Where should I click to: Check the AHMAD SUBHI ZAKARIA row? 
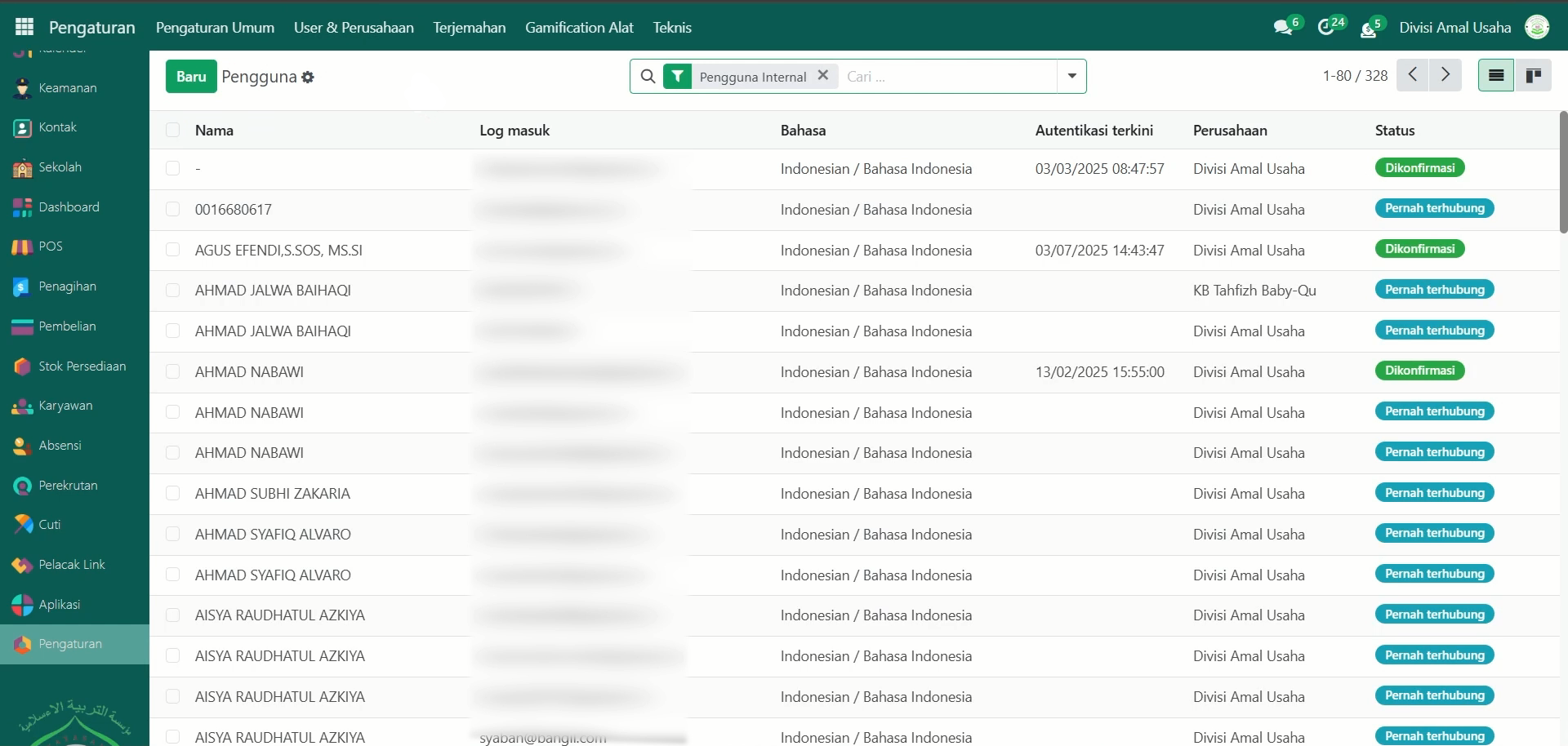[x=172, y=493]
